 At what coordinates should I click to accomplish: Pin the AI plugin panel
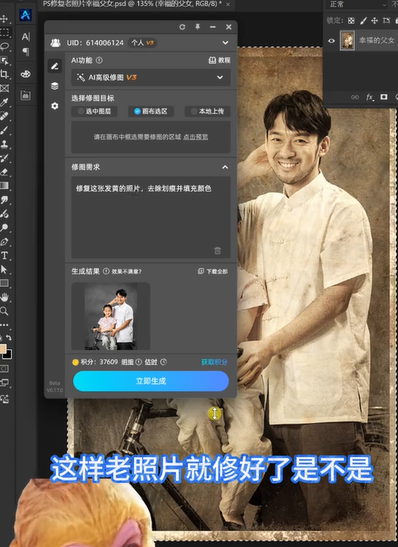tap(197, 27)
